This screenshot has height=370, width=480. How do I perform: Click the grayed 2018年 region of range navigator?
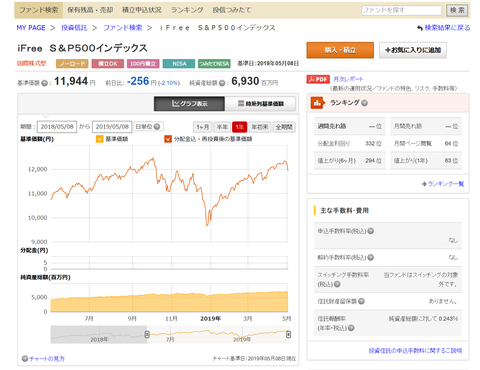point(99,335)
